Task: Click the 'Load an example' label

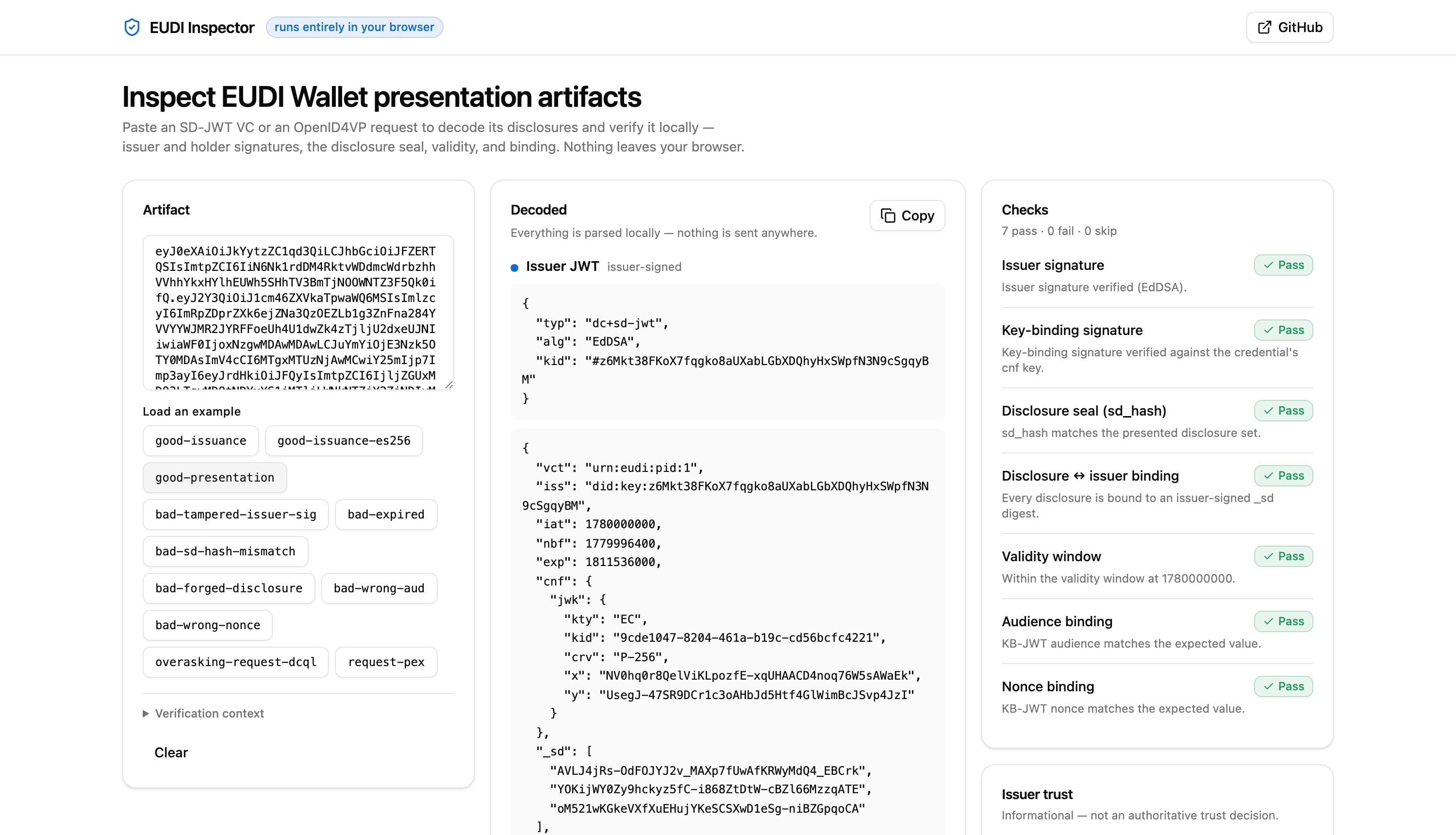Action: click(191, 411)
